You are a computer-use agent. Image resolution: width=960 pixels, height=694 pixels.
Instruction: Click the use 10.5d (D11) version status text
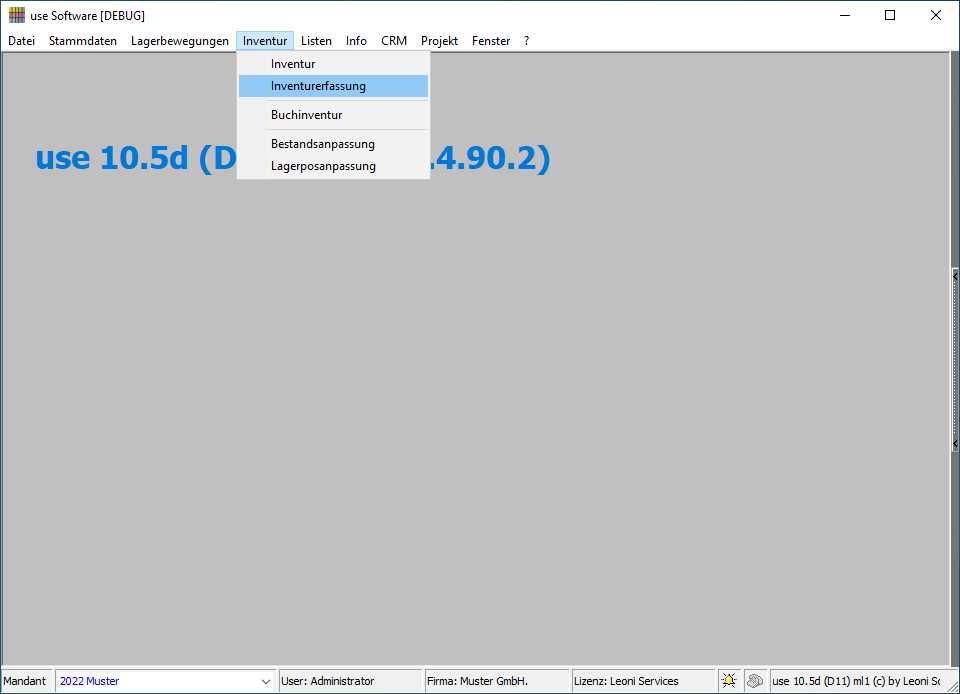[x=856, y=681]
